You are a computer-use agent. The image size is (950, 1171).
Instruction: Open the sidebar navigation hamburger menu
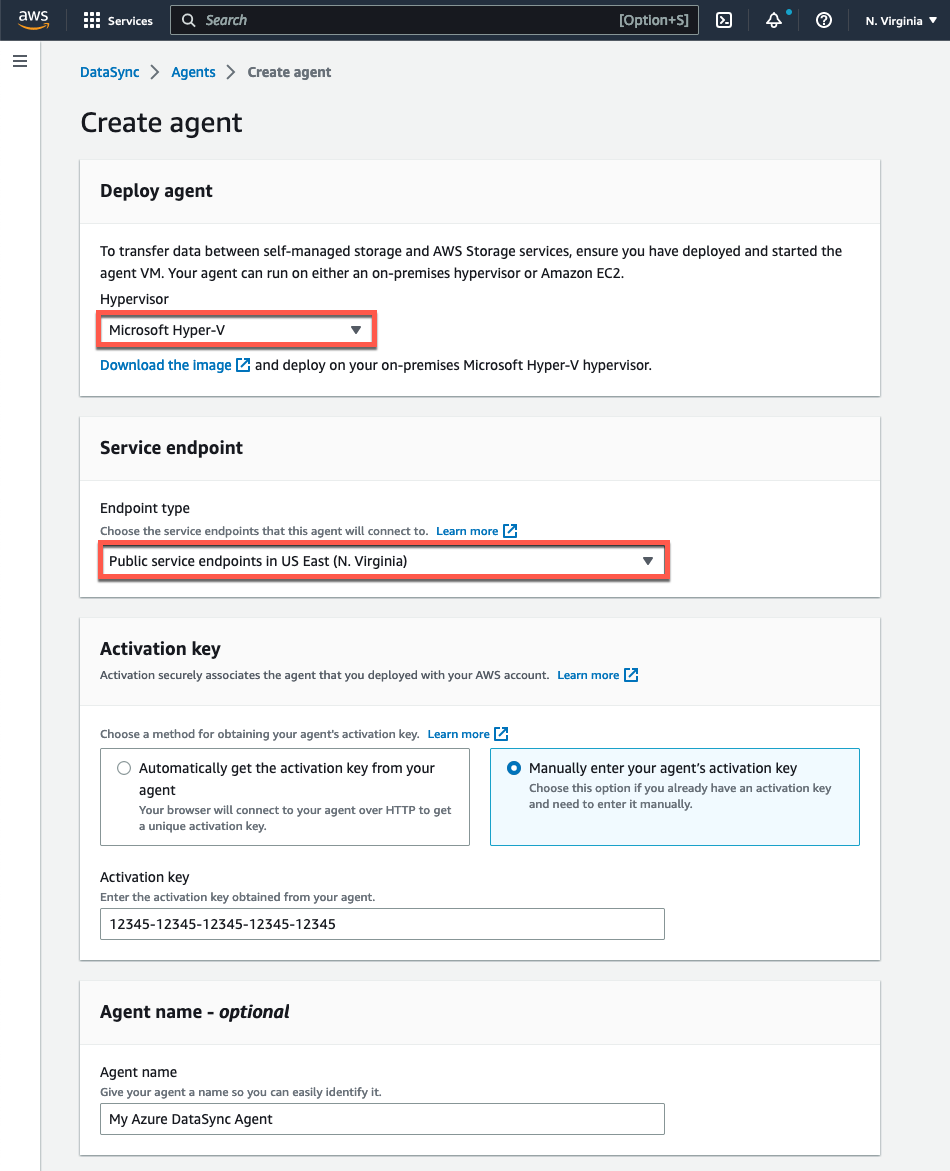coord(19,61)
